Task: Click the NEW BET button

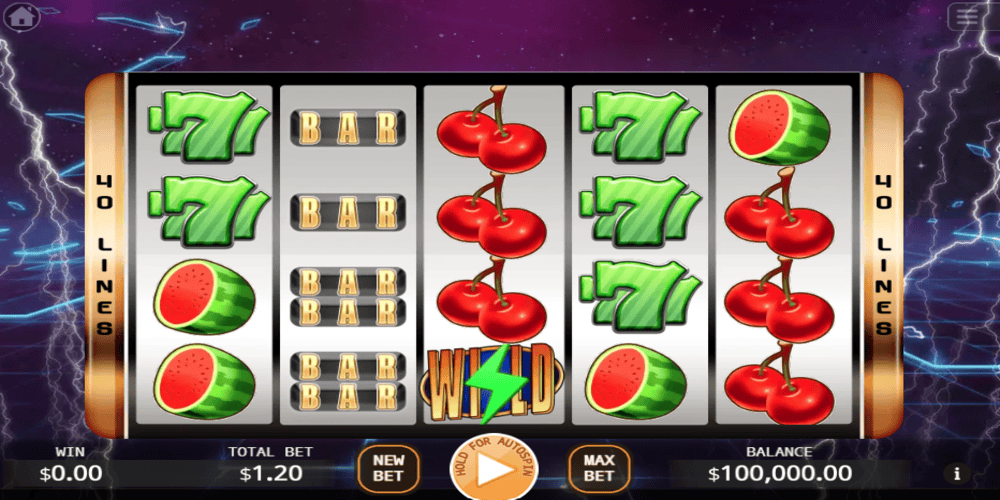Action: [x=389, y=468]
